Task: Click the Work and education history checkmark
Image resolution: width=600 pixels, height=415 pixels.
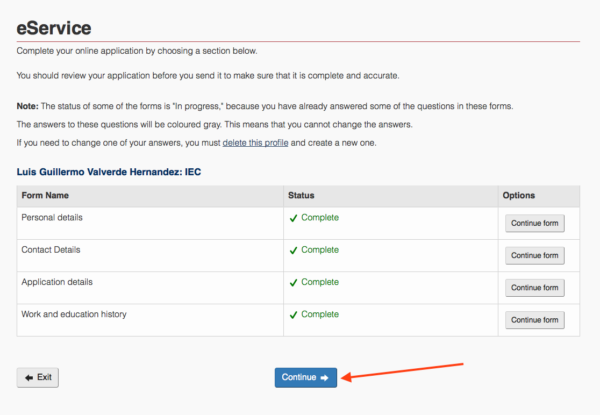Action: click(x=293, y=314)
